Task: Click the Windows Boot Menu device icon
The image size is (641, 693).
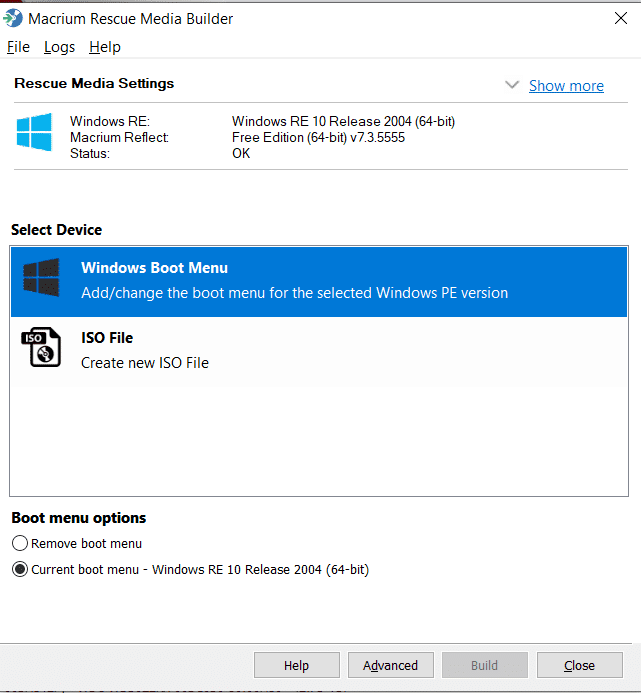Action: pyautogui.click(x=41, y=279)
